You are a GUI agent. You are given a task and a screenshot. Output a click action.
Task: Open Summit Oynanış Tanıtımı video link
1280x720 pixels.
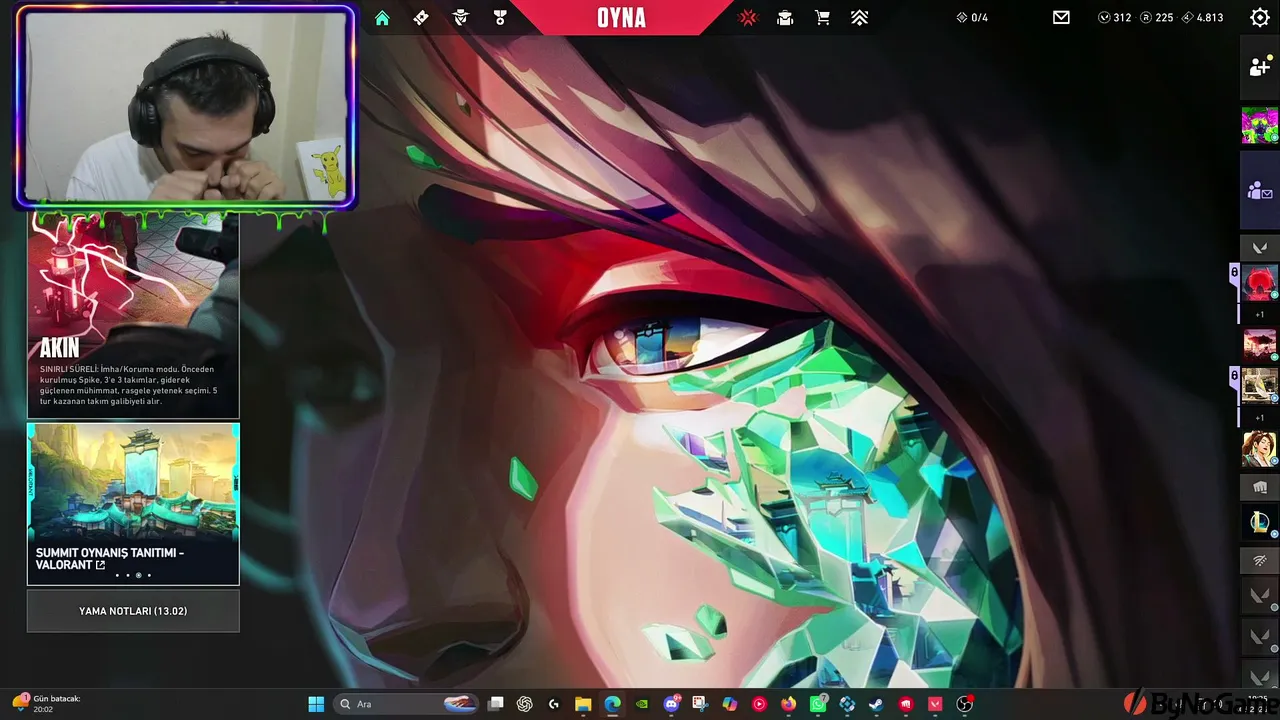(133, 504)
